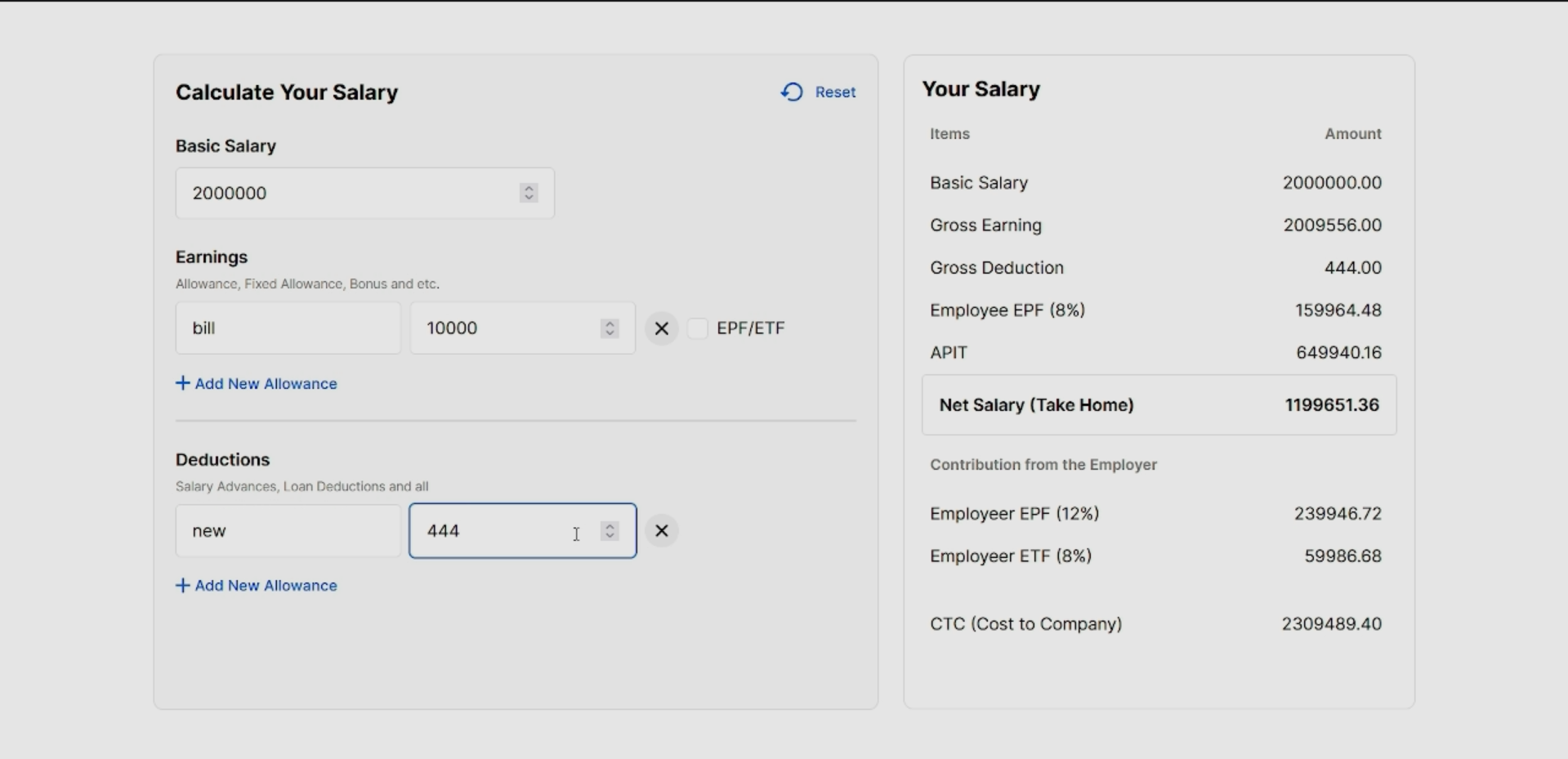
Task: Edit the deduction name field 'new'
Action: [288, 531]
